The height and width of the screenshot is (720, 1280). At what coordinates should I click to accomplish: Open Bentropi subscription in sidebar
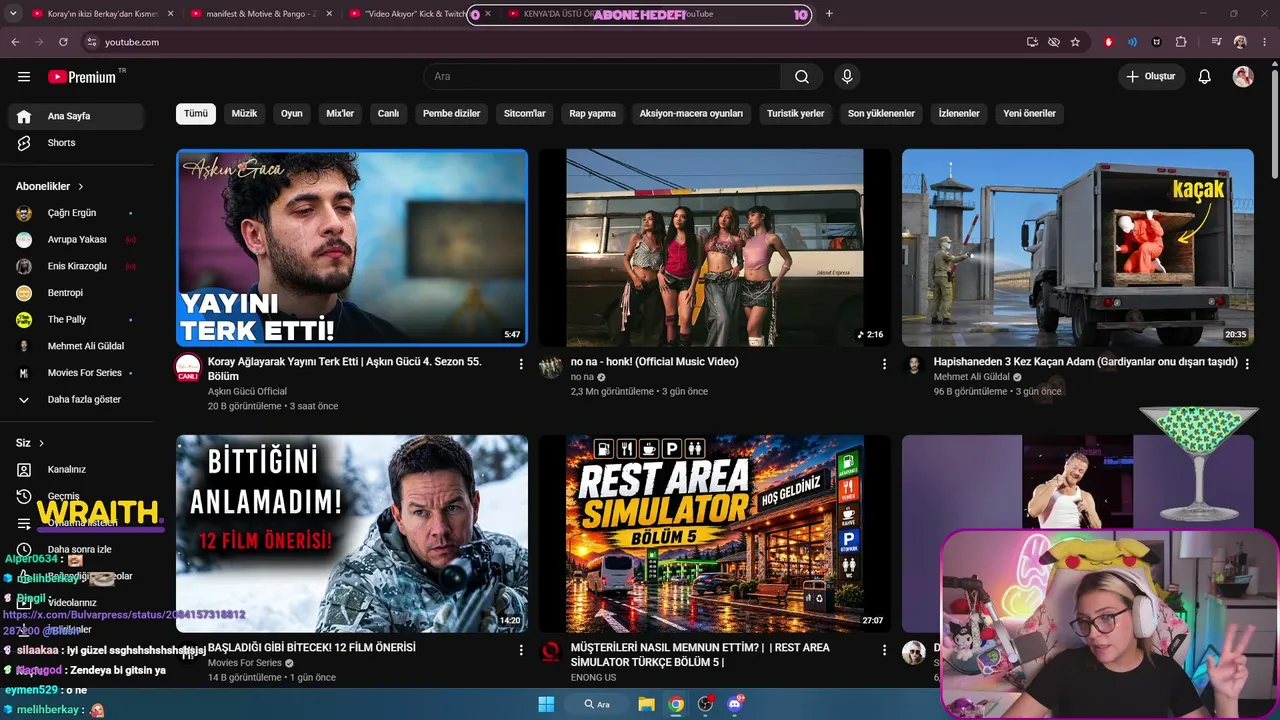(x=77, y=293)
